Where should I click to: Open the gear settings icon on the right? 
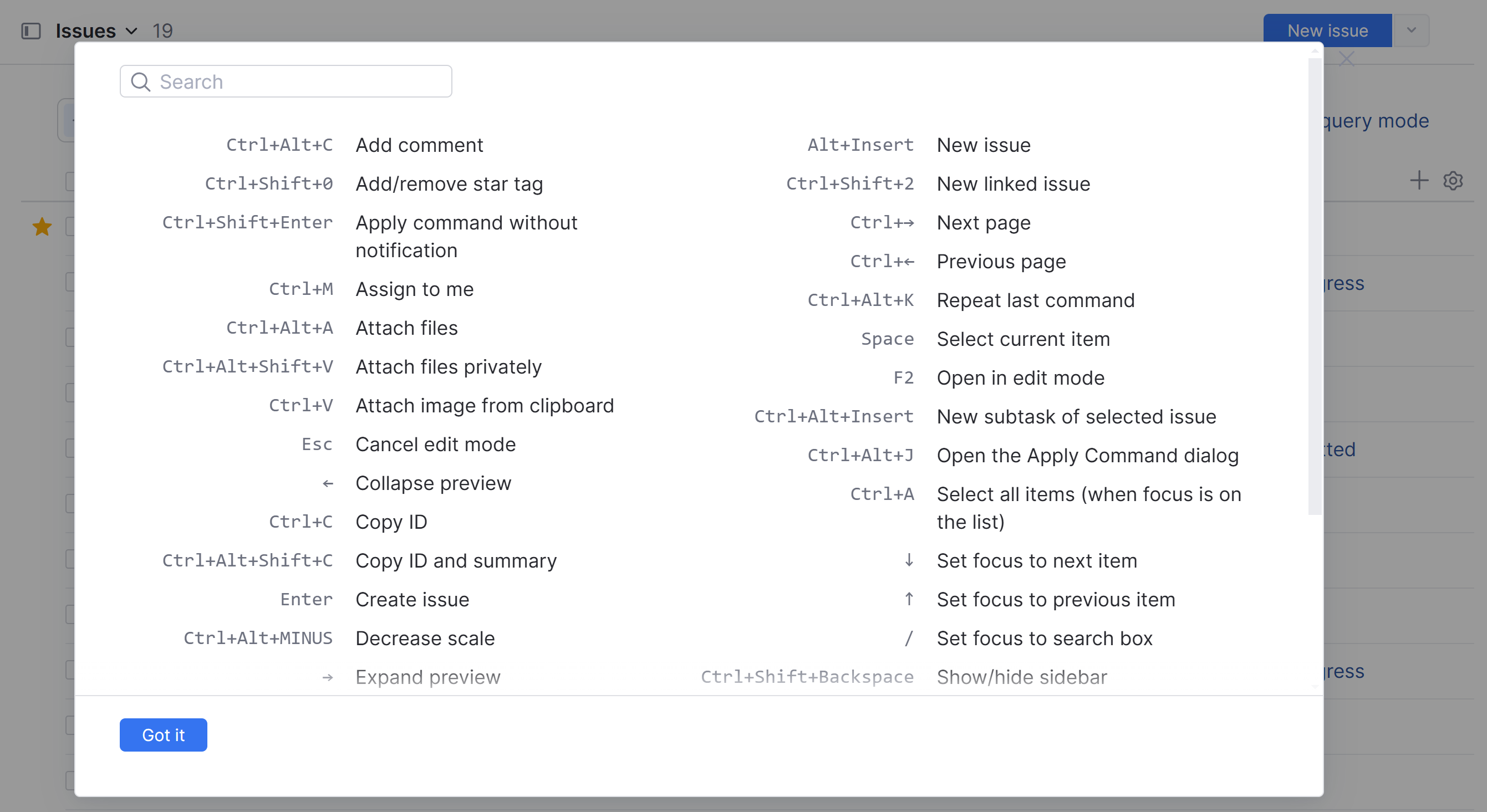[x=1453, y=181]
